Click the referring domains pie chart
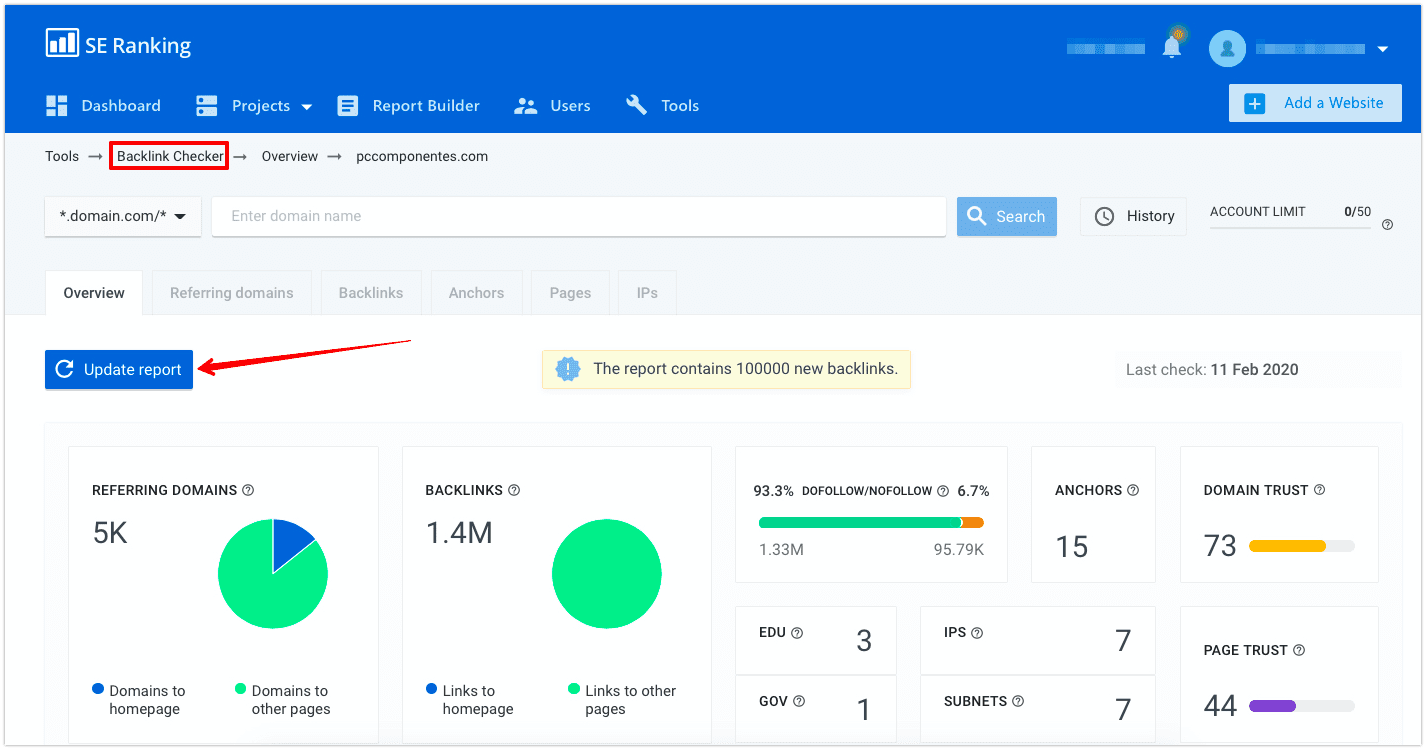 273,574
